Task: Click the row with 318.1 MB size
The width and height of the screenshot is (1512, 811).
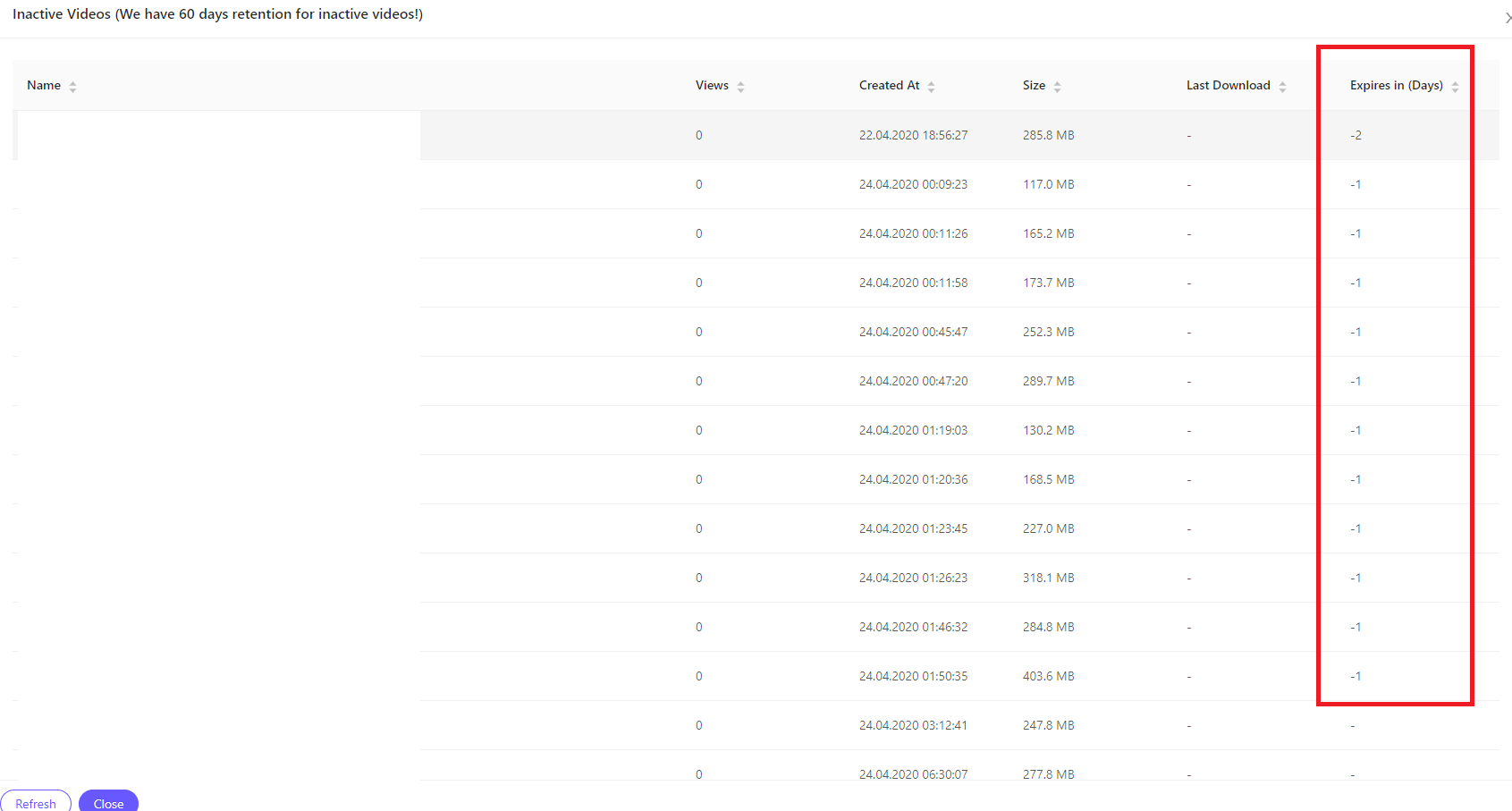Action: click(756, 578)
